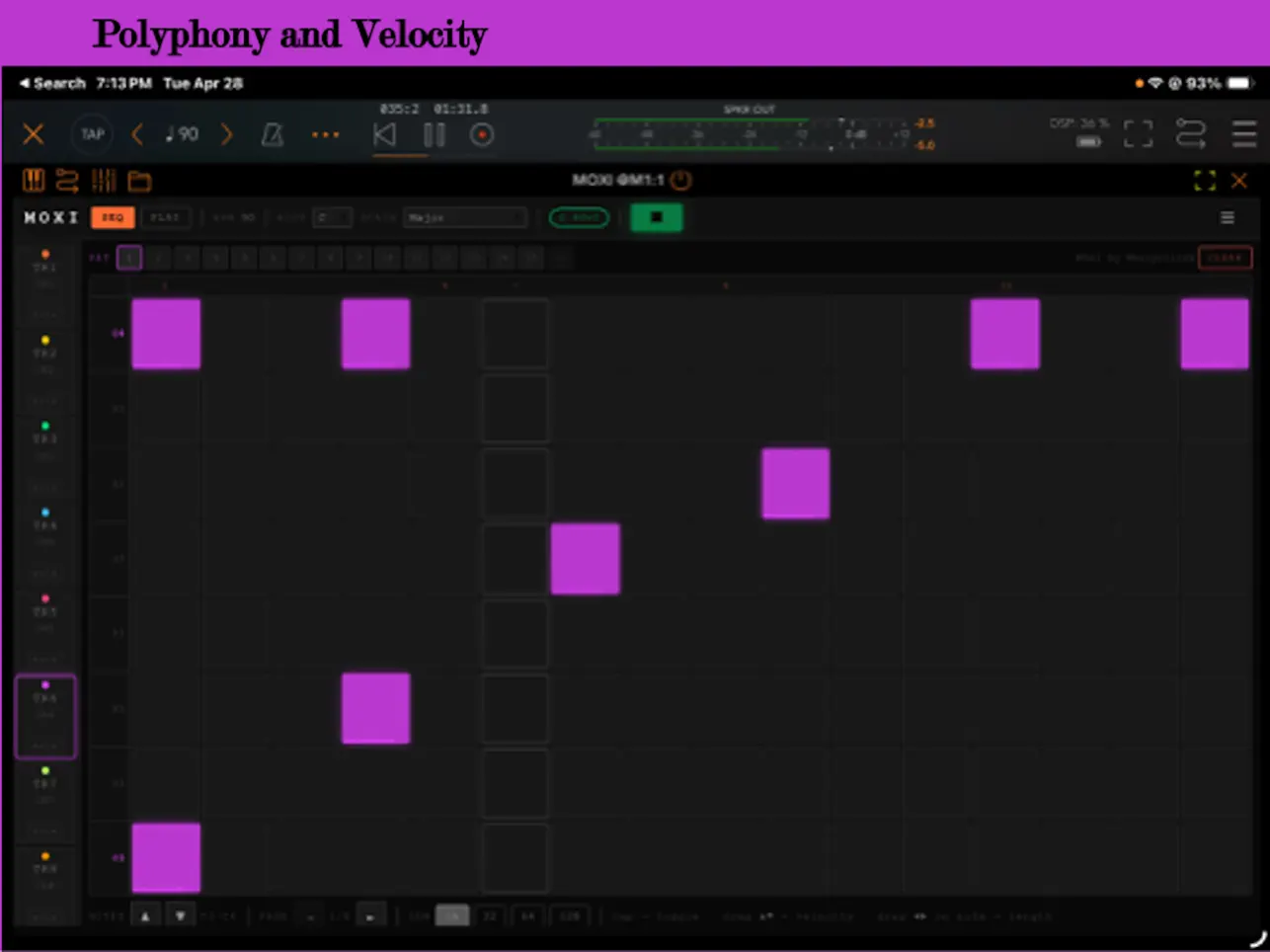Click the battery icon in status bar
Viewport: 1270px width, 952px height.
[x=1239, y=84]
